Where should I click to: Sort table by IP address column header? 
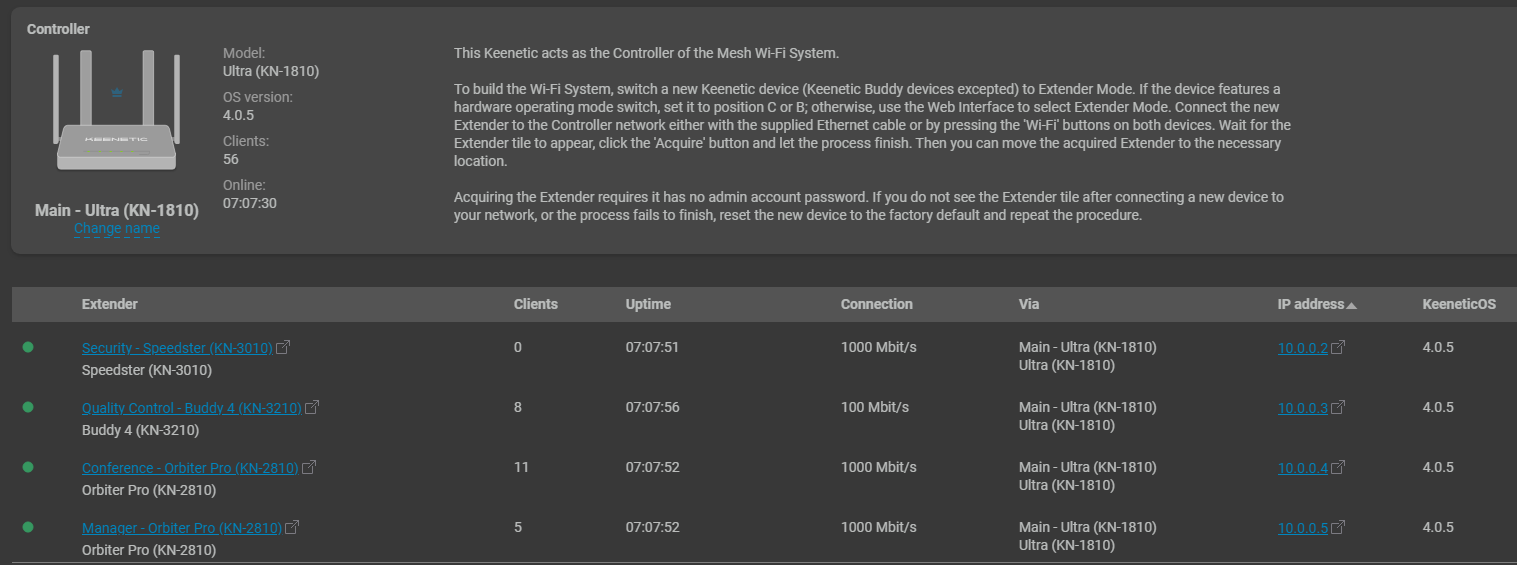pyautogui.click(x=1317, y=304)
